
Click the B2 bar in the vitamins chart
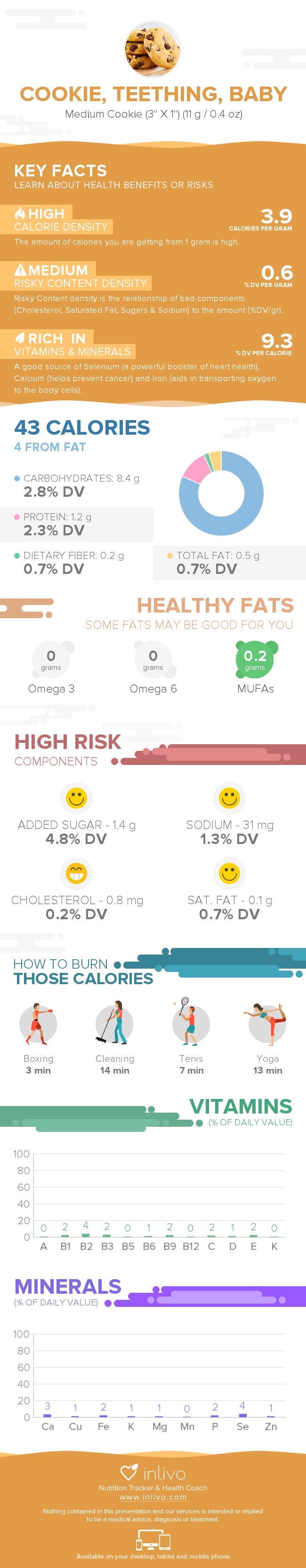pos(86,1235)
